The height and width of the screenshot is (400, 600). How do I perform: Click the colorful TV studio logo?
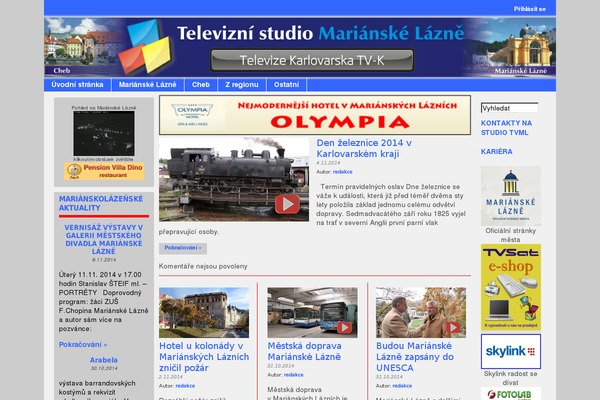[145, 47]
